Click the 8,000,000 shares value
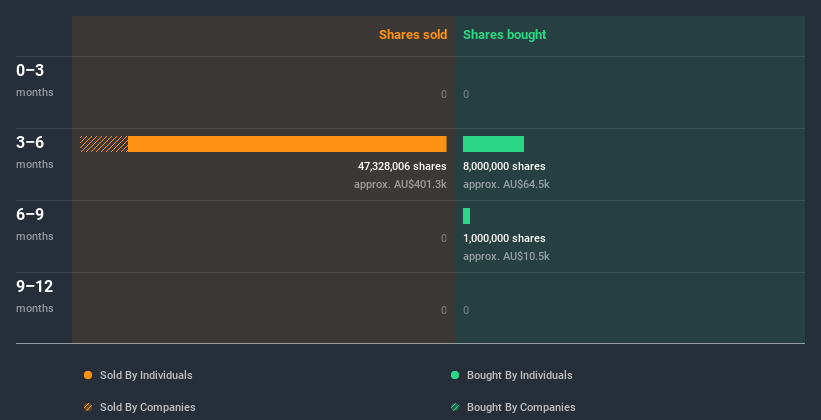This screenshot has height=420, width=821. [x=504, y=166]
